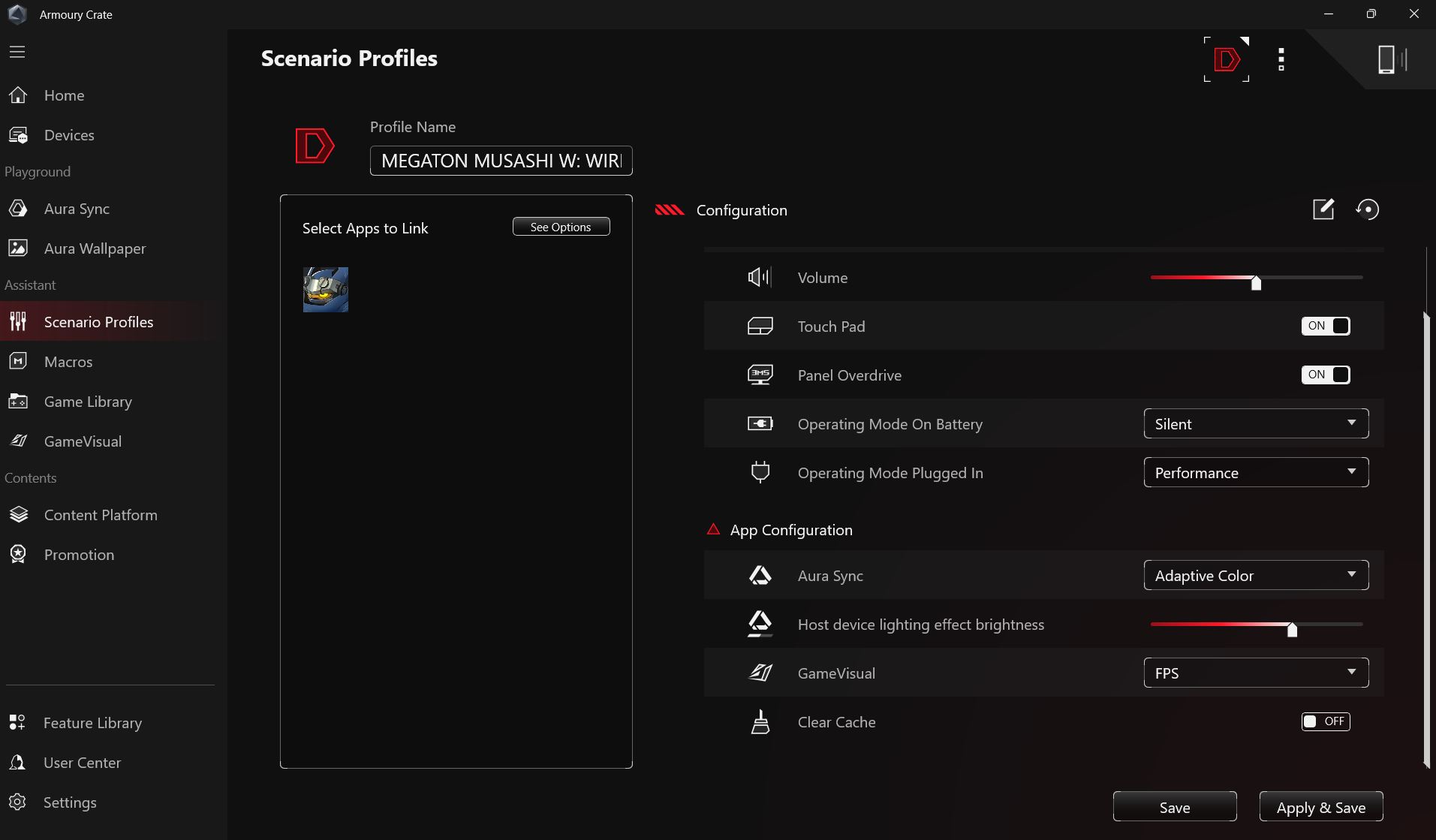The height and width of the screenshot is (840, 1436).
Task: Click the Profile Name text field
Action: point(501,161)
